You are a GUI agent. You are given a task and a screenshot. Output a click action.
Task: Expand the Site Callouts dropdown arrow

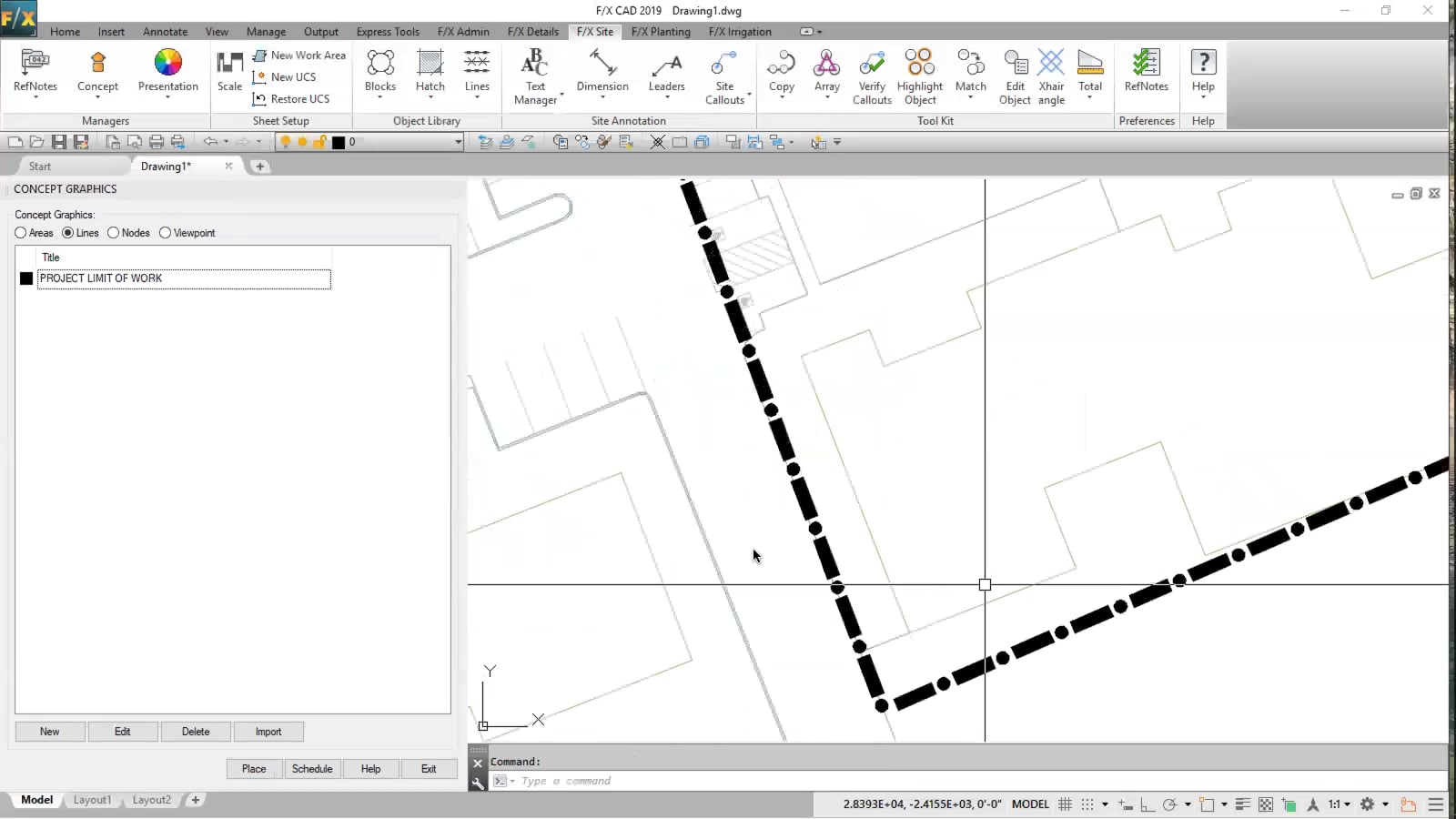coord(749,95)
